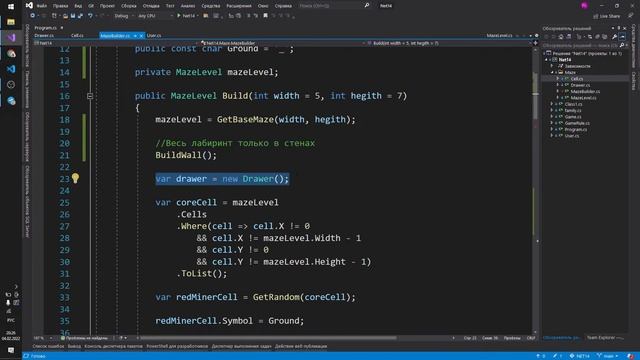Screen dimensions: 640x360
Task: Switch to the Program.cs tab
Action: coord(45,28)
